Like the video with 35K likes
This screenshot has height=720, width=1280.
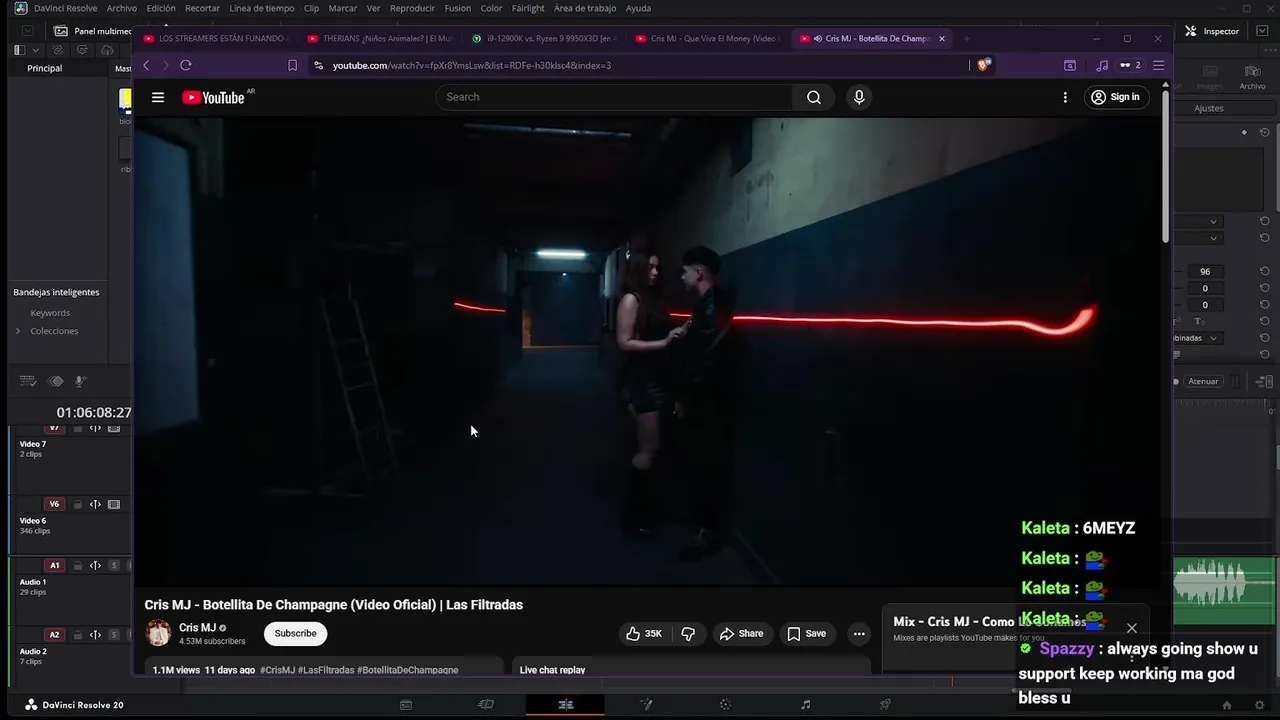pyautogui.click(x=644, y=633)
